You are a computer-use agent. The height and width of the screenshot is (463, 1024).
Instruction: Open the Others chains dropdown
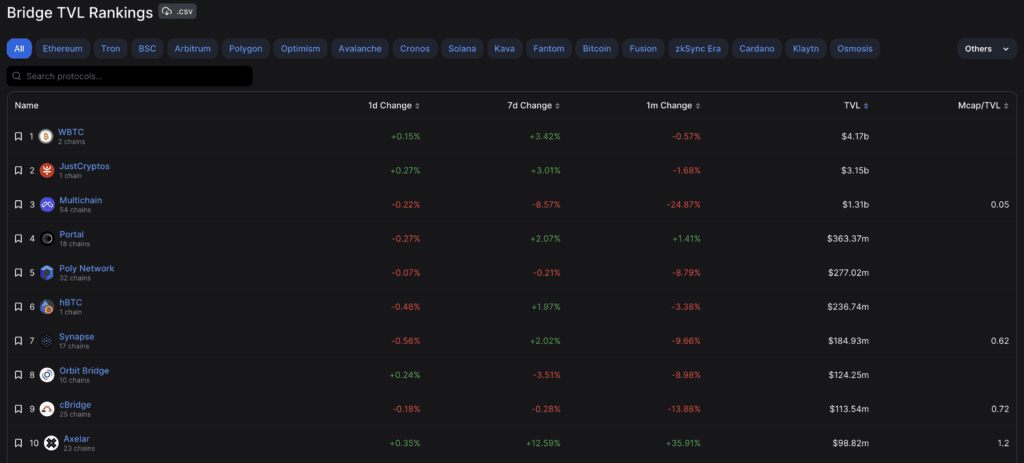click(987, 49)
